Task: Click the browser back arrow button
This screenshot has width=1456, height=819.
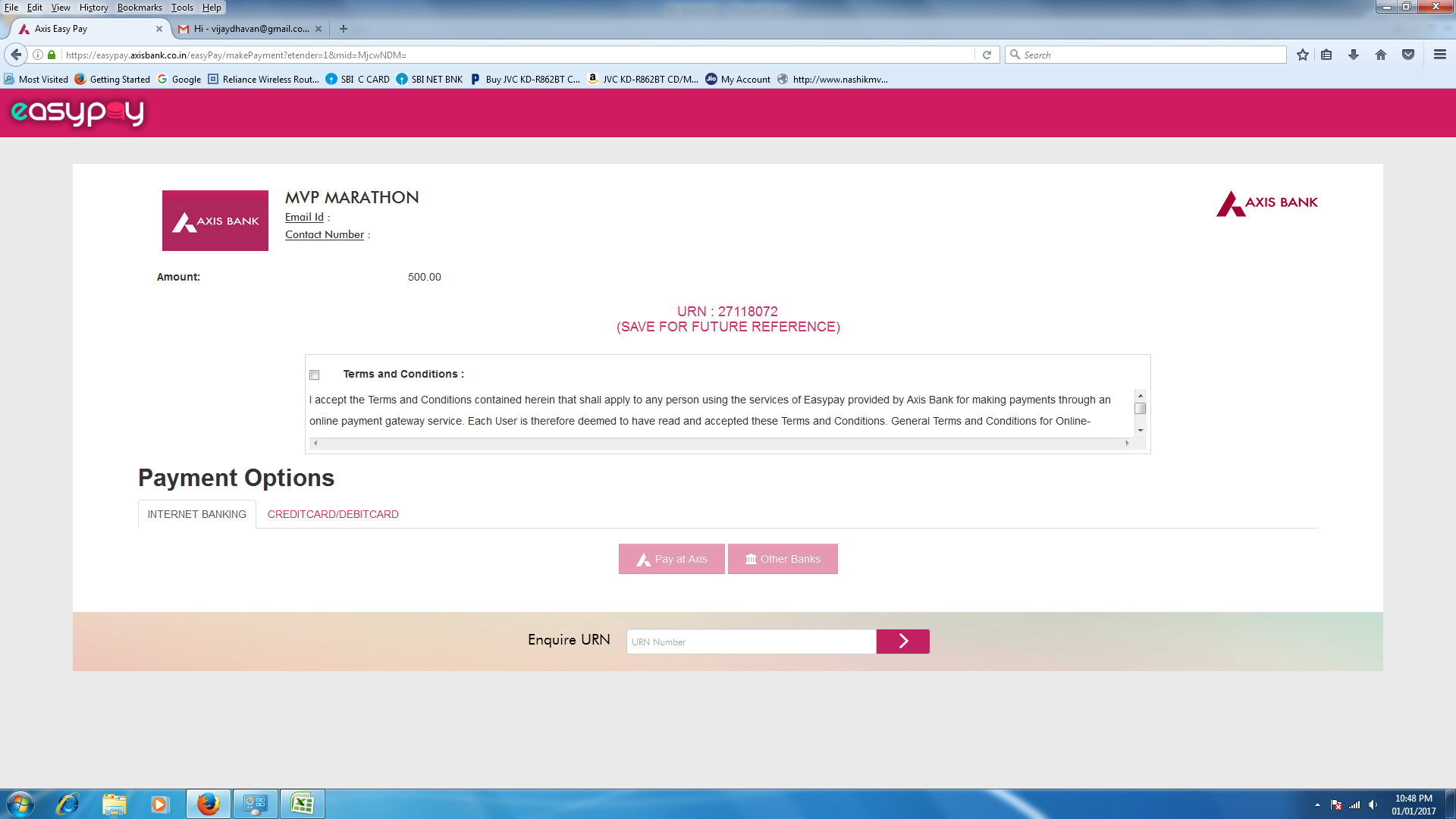Action: click(16, 55)
